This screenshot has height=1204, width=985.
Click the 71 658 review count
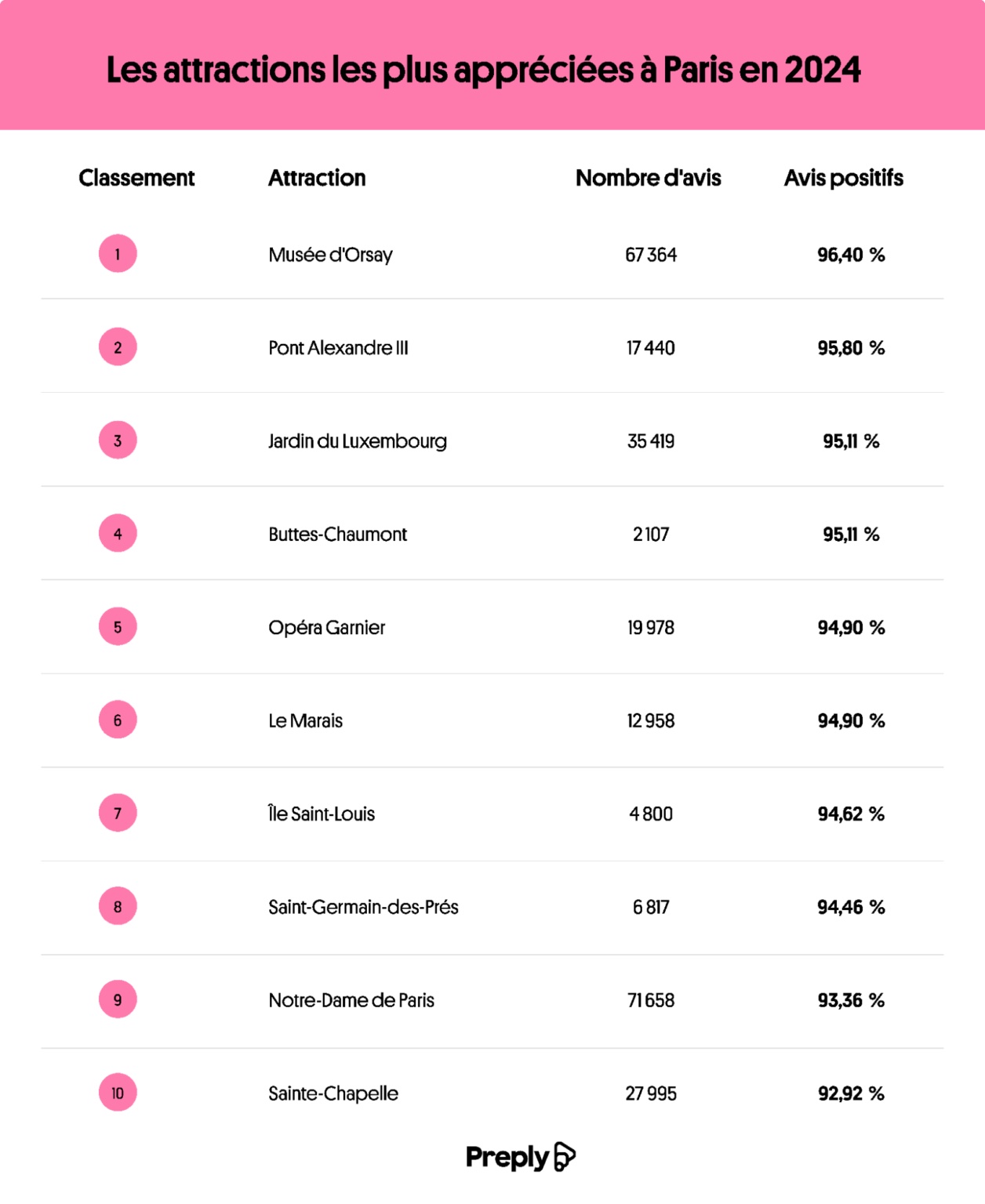[650, 1000]
